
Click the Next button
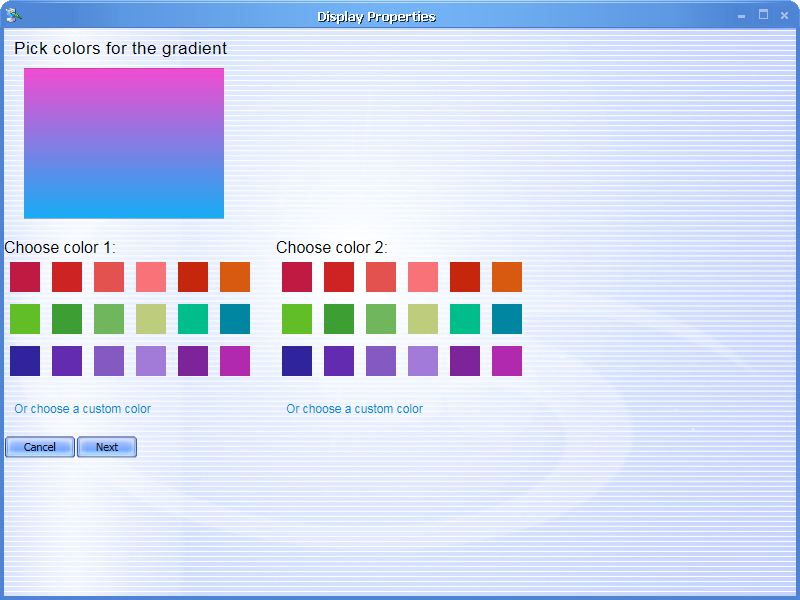click(x=107, y=447)
